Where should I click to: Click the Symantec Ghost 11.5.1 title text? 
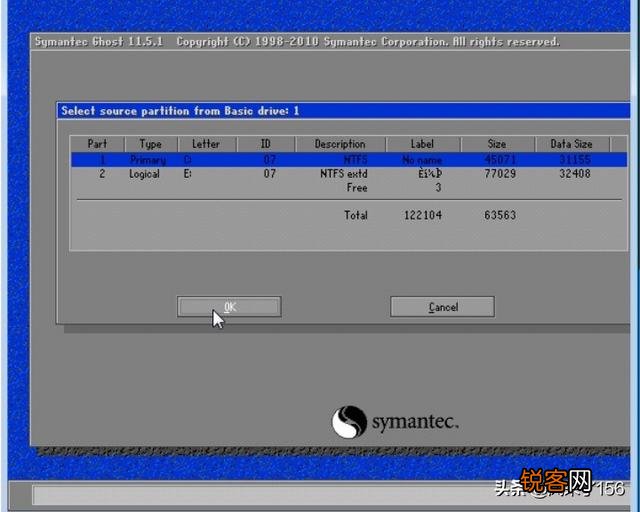point(99,42)
